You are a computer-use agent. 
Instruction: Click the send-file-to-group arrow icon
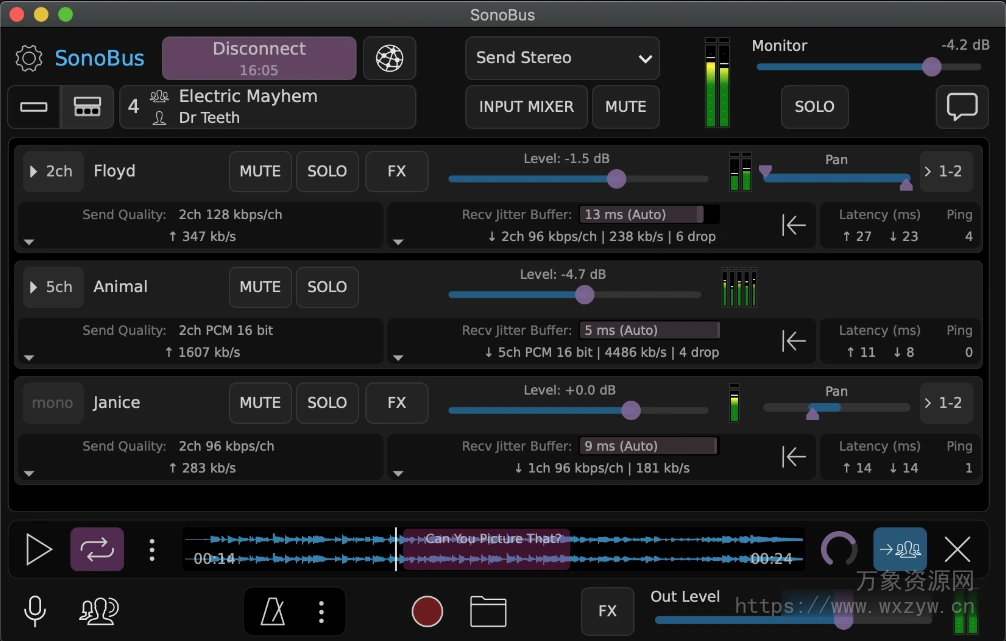click(901, 549)
